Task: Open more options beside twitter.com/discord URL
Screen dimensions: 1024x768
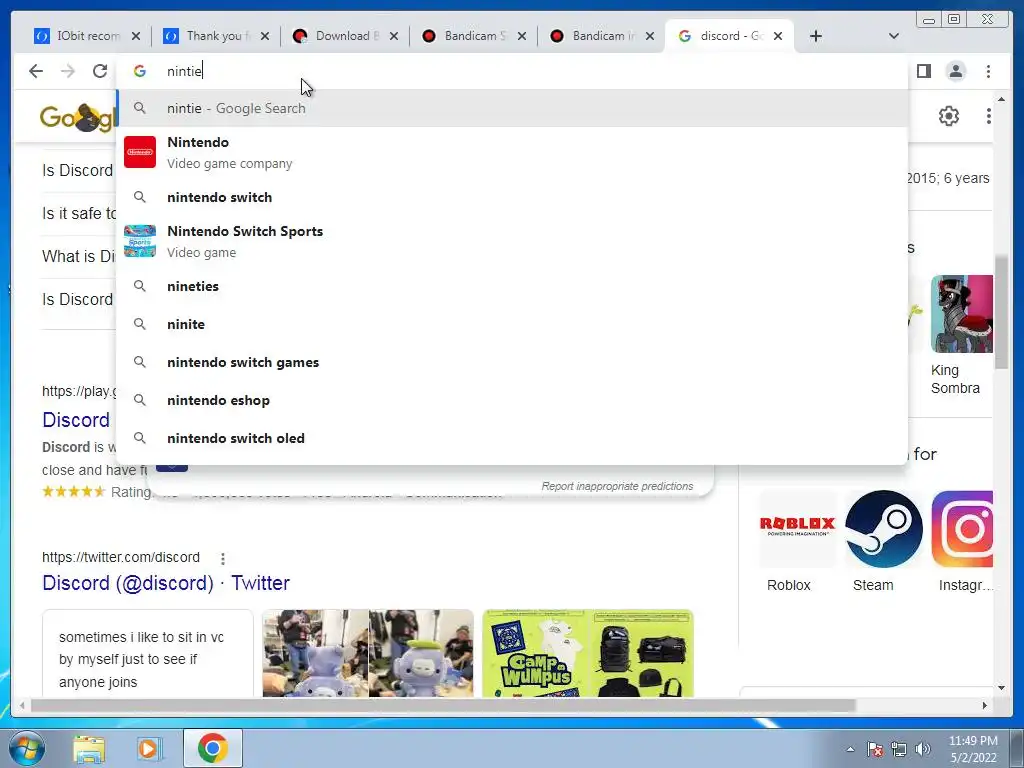Action: click(223, 558)
